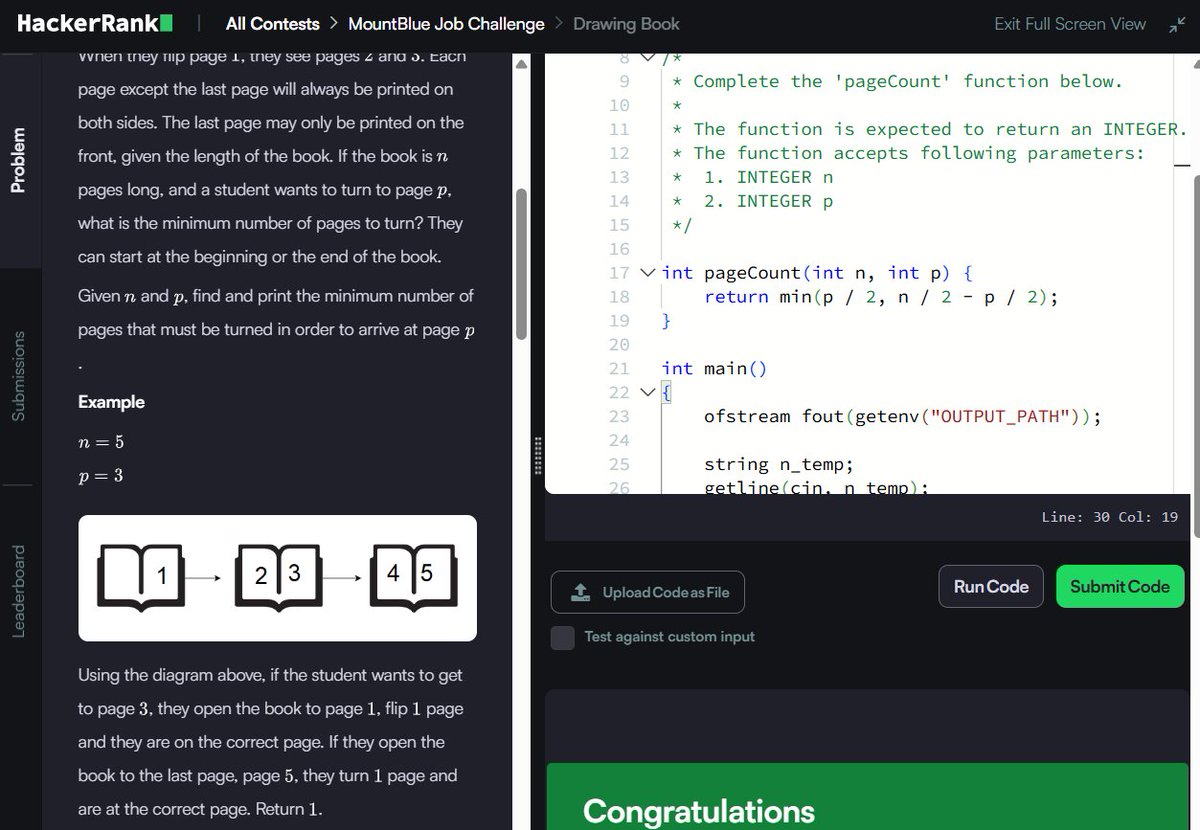This screenshot has width=1200, height=830.
Task: Click on the return min(...) code line
Action: 881,297
